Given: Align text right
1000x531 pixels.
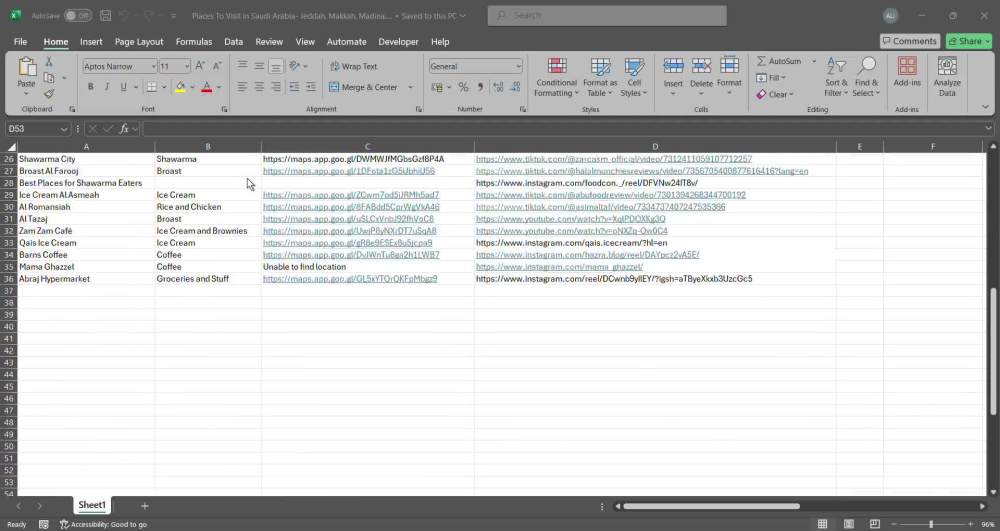Looking at the screenshot, I should click(x=276, y=87).
